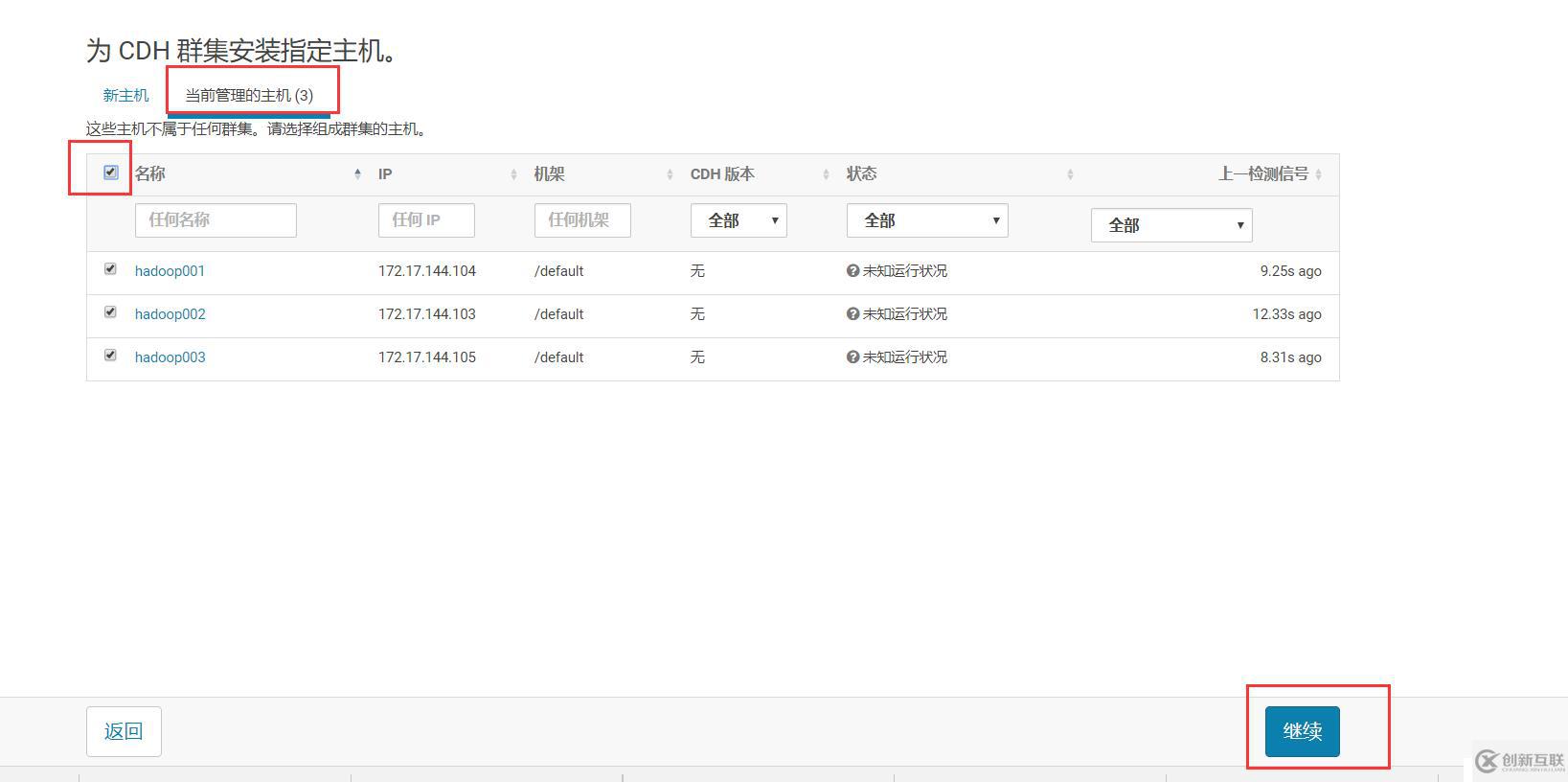Focus the 任何名称 filter field
1568x782 pixels.
pos(216,220)
